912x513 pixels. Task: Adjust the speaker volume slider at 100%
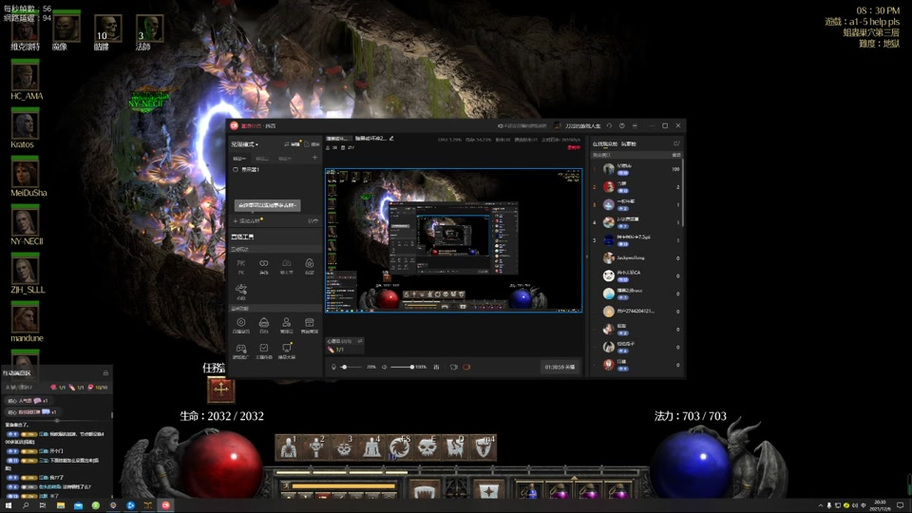pos(402,367)
